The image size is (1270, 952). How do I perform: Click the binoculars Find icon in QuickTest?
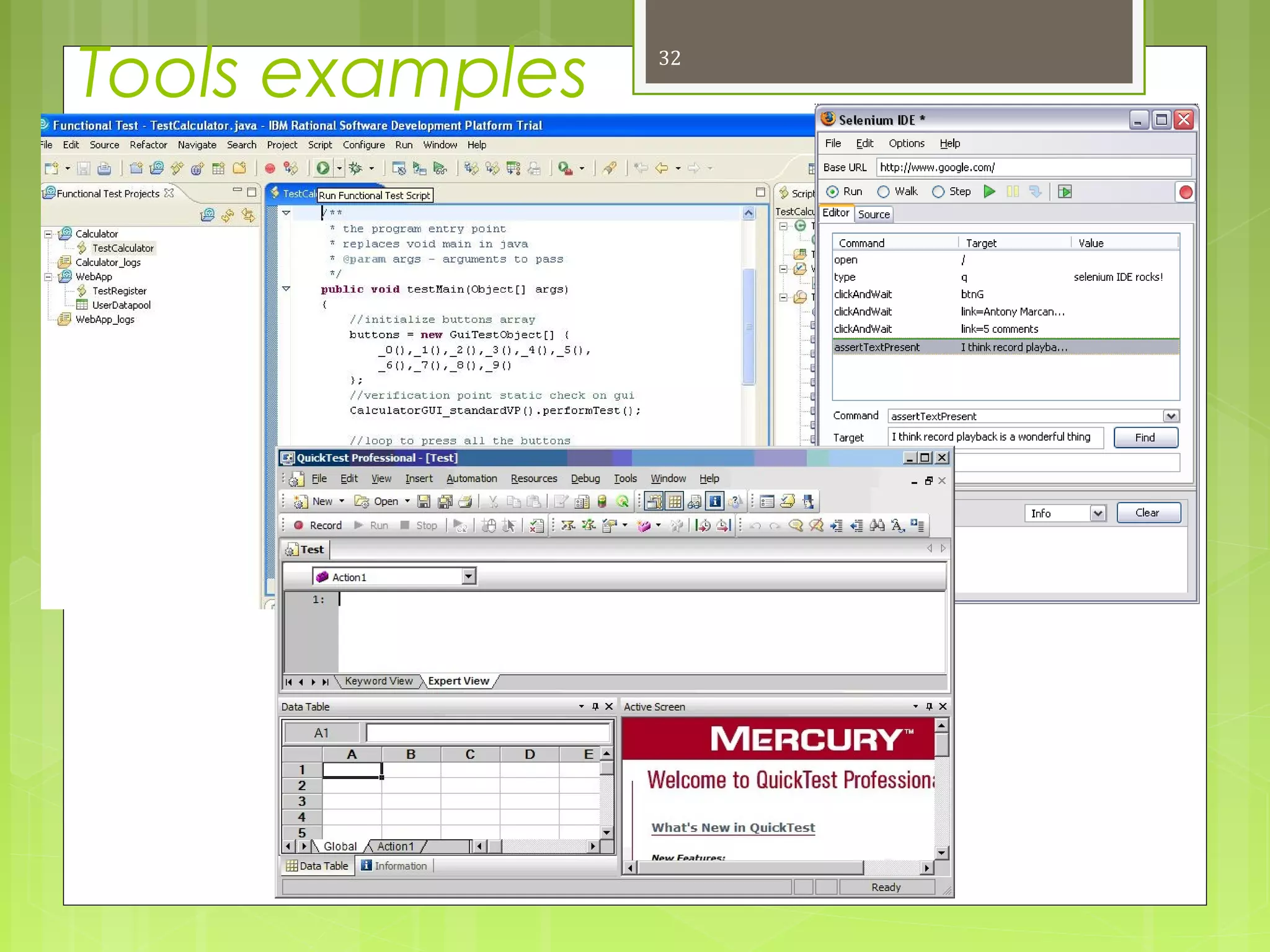coord(877,526)
